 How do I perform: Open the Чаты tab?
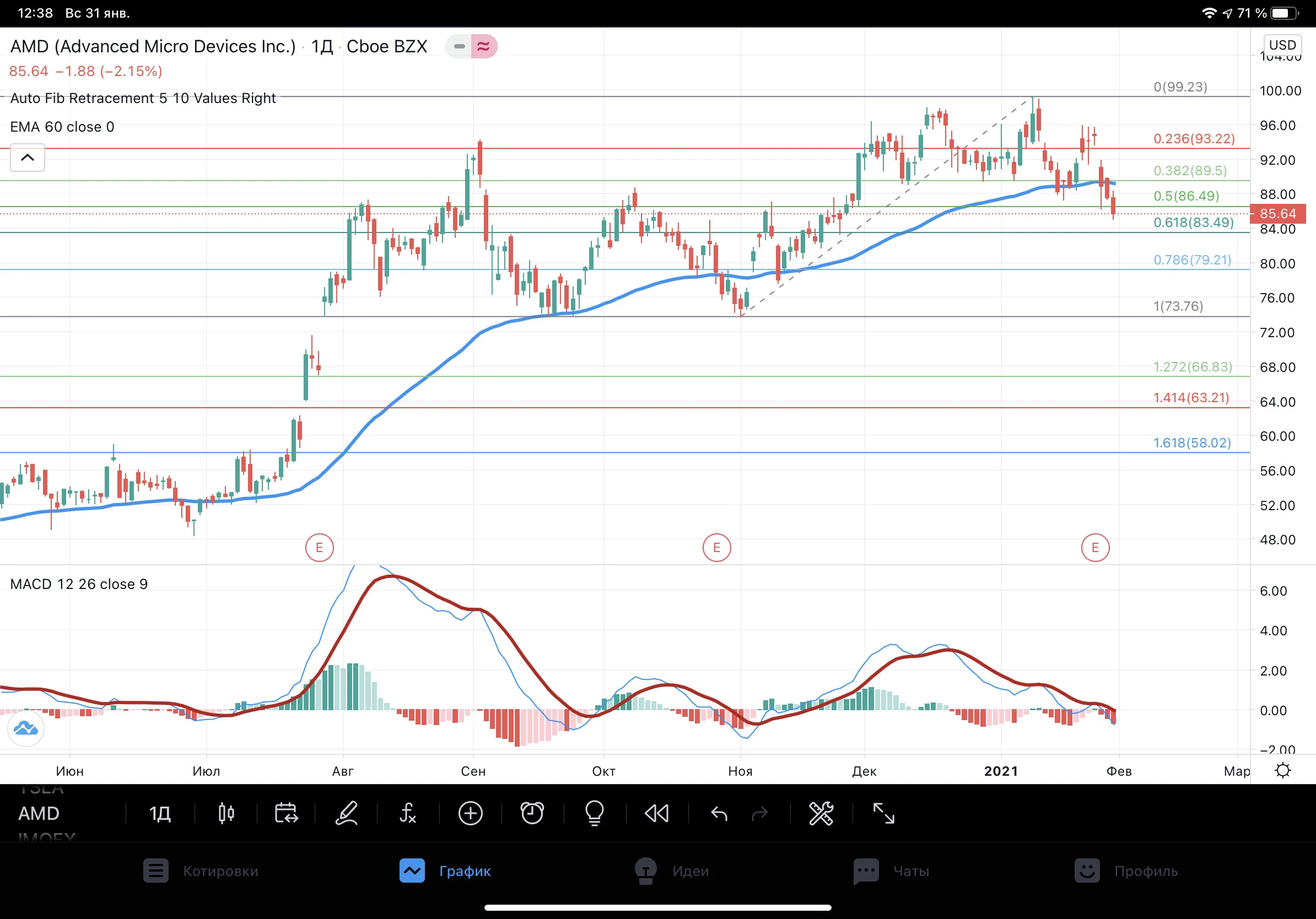coord(891,871)
